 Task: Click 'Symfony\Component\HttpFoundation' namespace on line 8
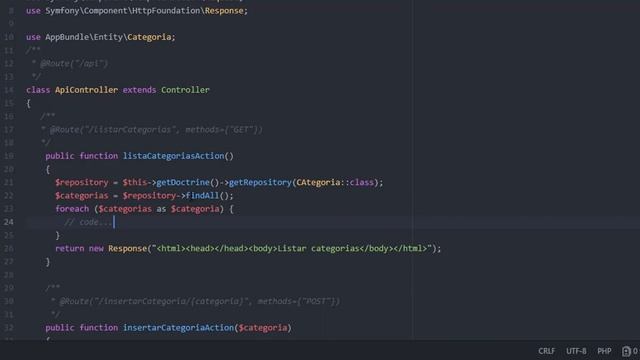pyautogui.click(x=122, y=11)
